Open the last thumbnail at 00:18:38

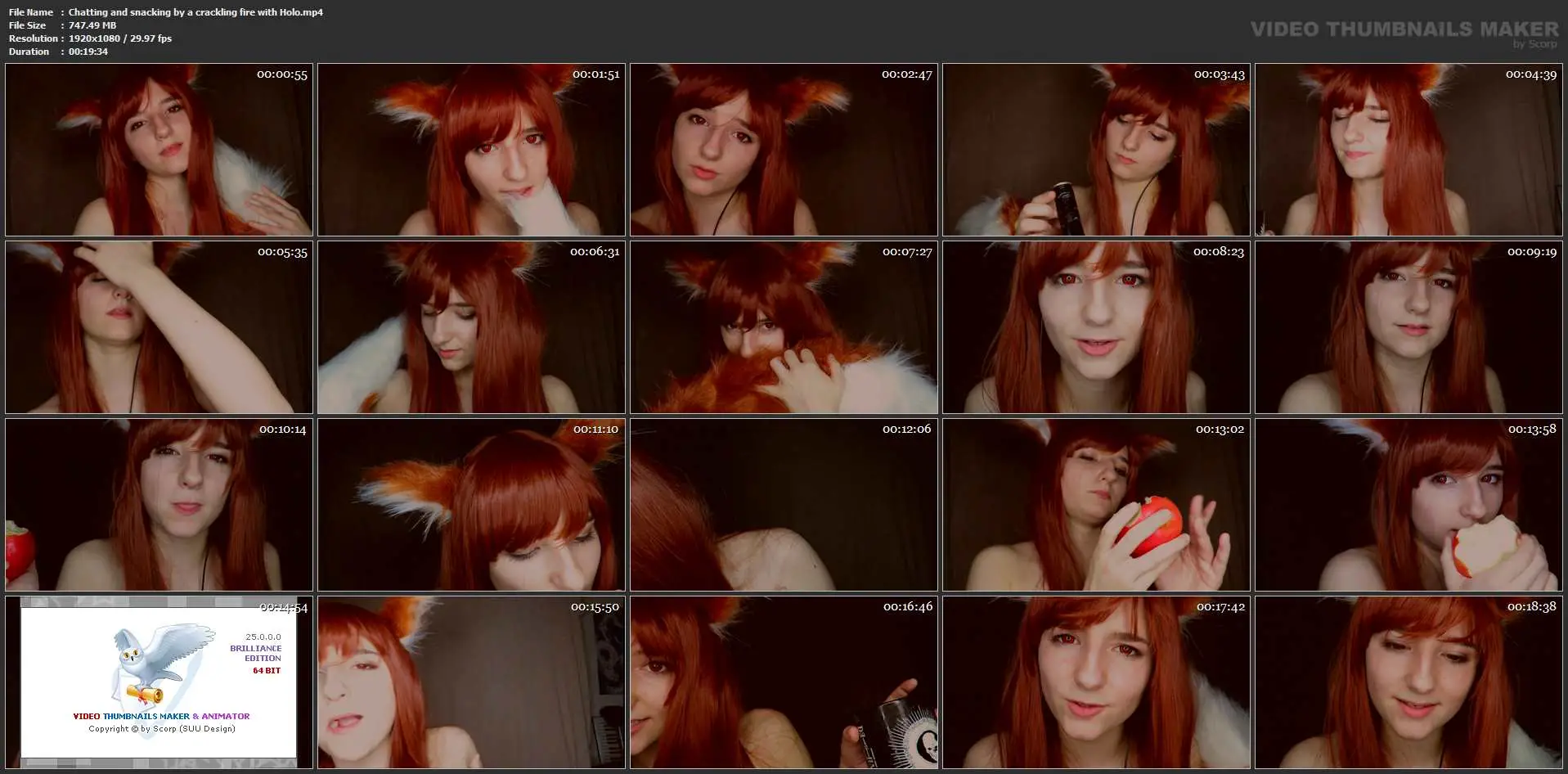pos(1409,682)
